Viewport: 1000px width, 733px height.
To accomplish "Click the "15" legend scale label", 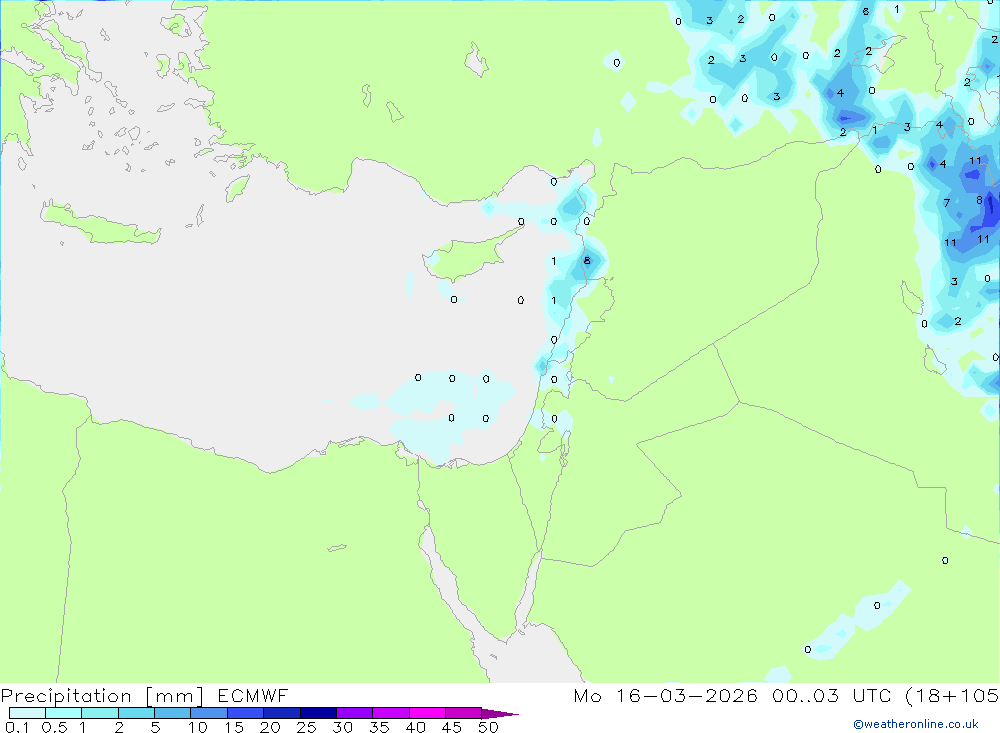I will point(234,727).
